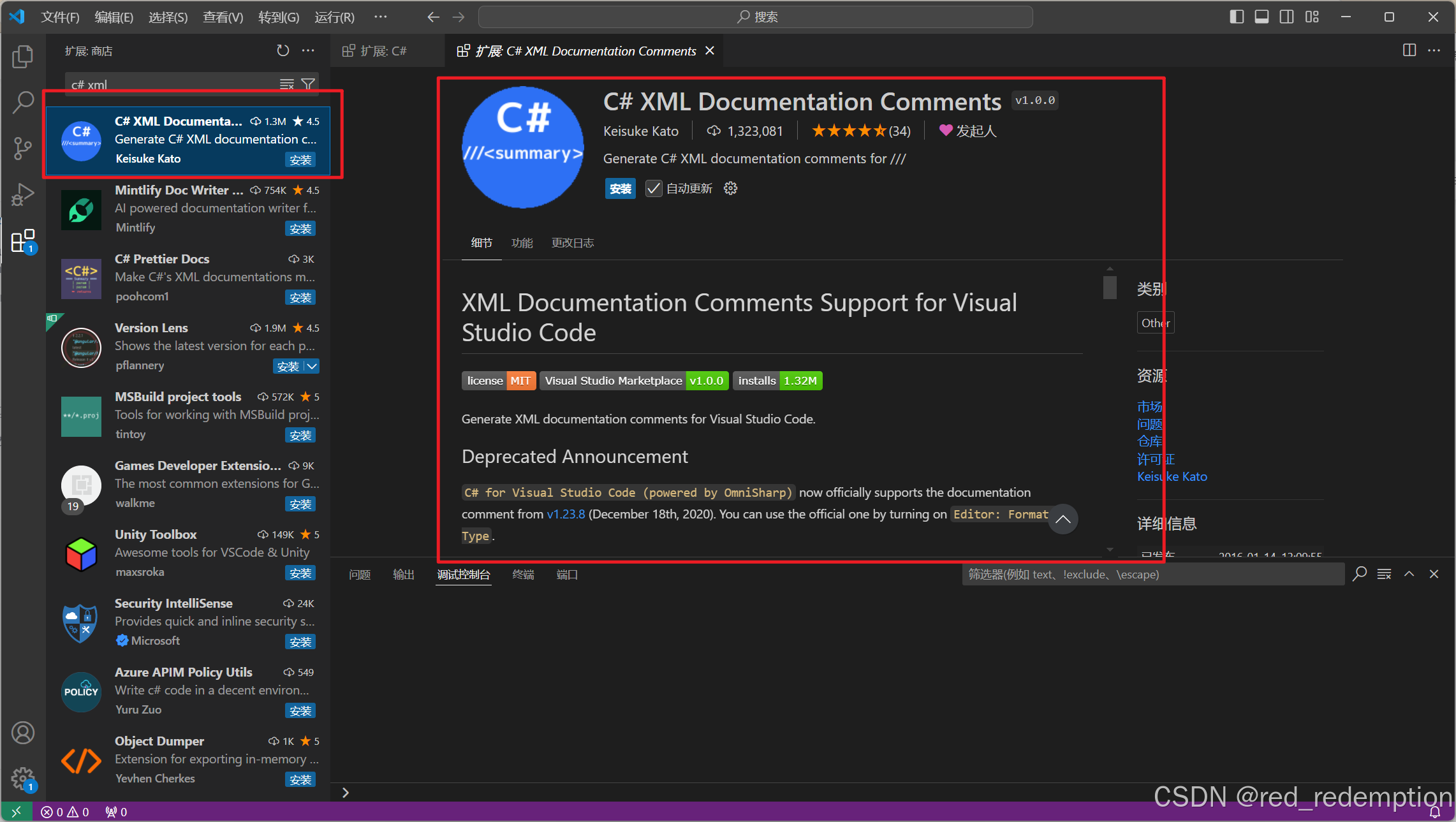Toggle bottom panel layout icon
Image resolution: width=1456 pixels, height=822 pixels.
coord(1261,17)
